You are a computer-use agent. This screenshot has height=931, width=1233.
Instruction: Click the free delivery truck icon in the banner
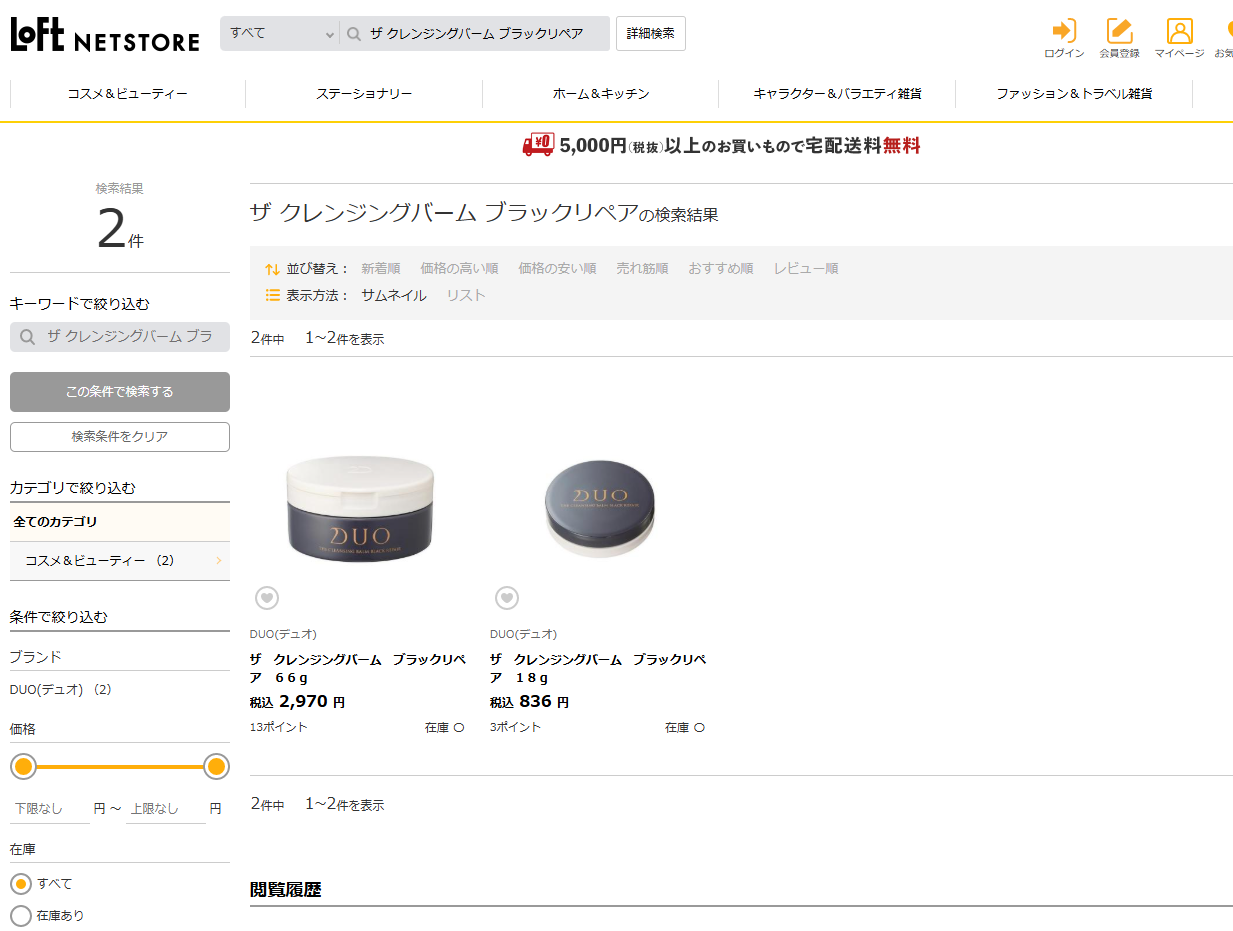click(538, 145)
